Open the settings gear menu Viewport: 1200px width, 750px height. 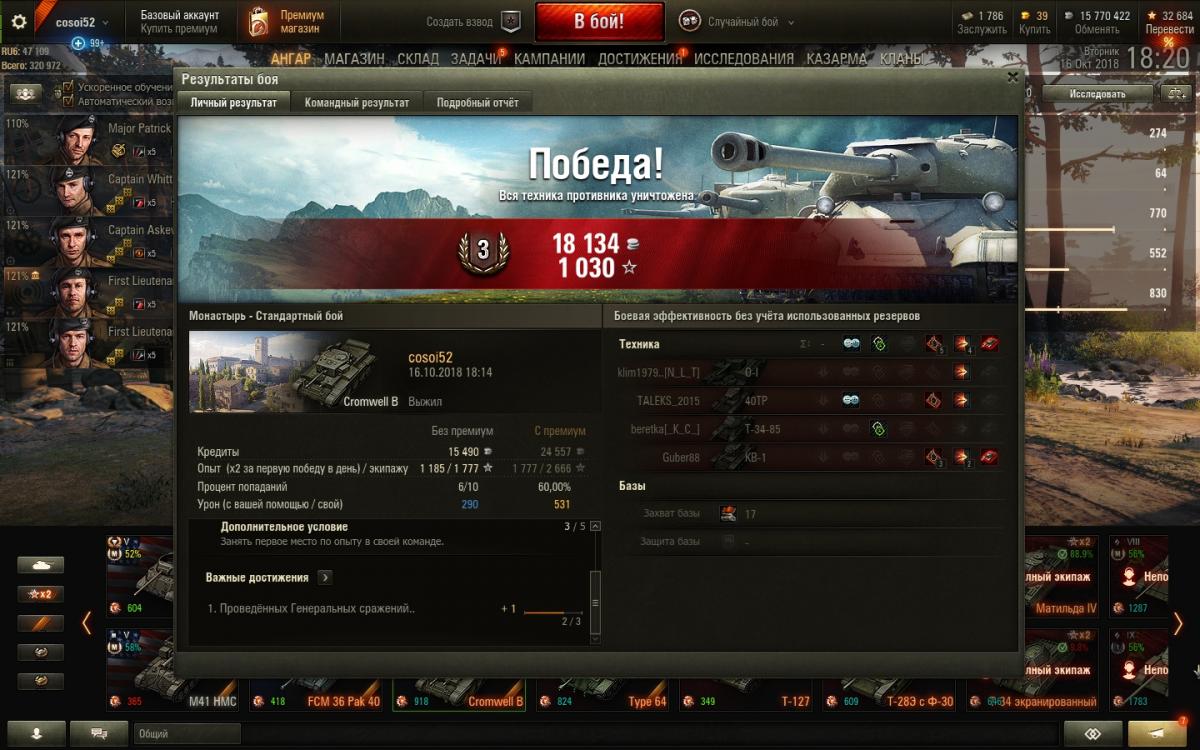coord(19,21)
